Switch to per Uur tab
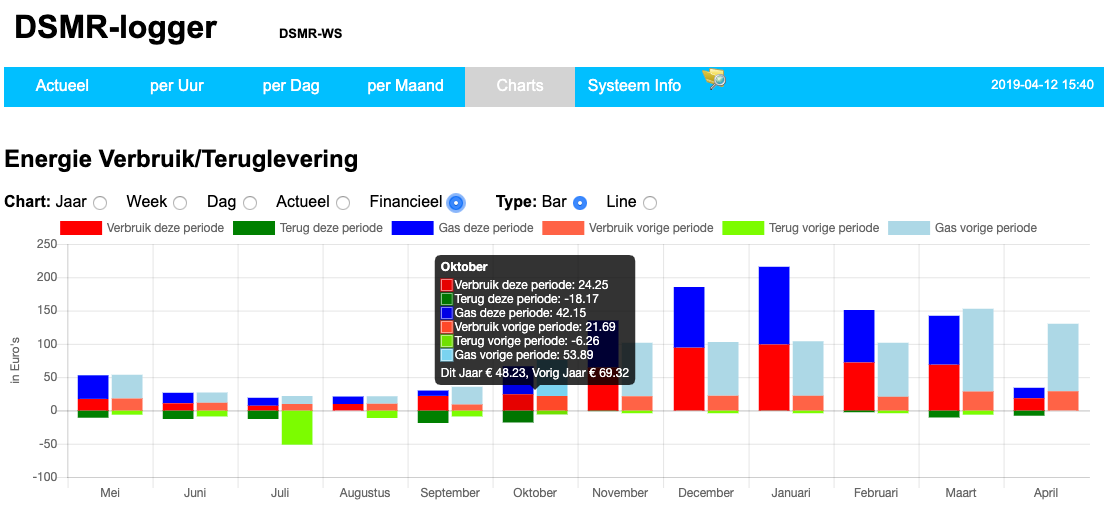This screenshot has height=521, width=1104. point(177,86)
